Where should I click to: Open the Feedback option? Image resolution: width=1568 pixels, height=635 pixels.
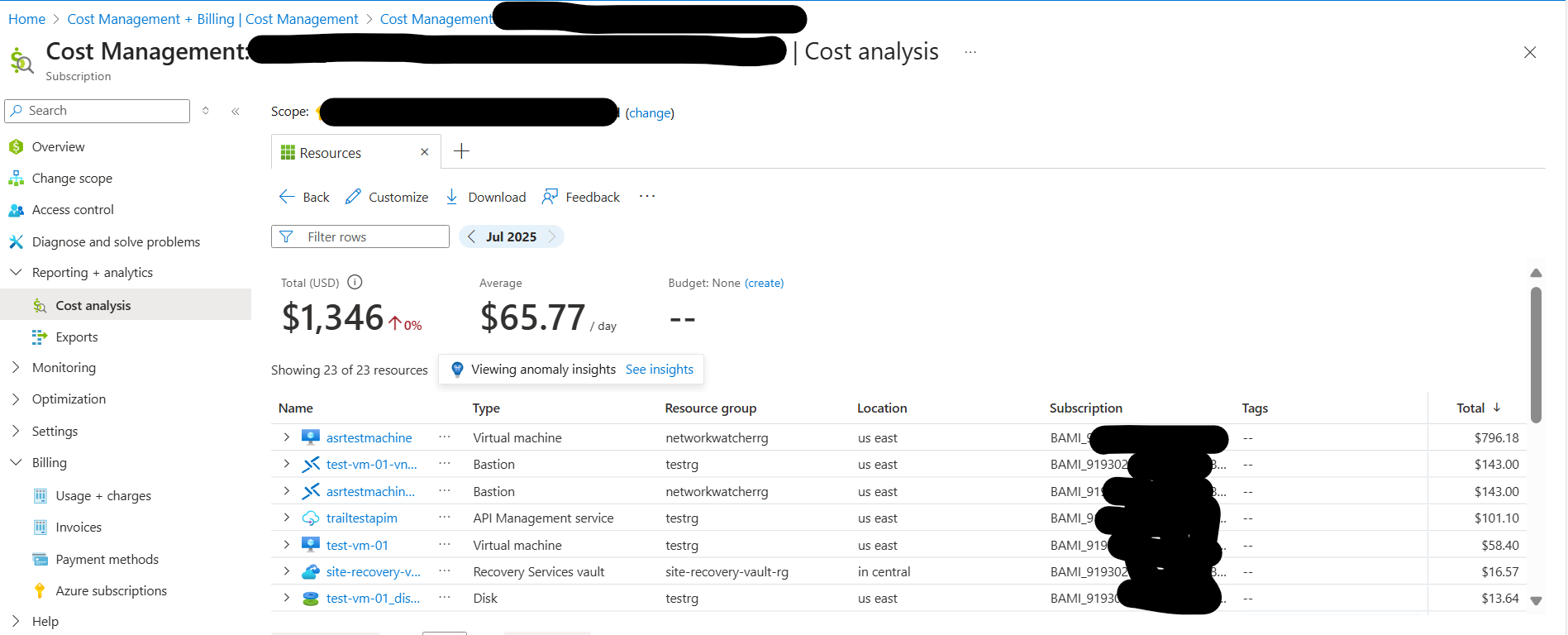581,197
